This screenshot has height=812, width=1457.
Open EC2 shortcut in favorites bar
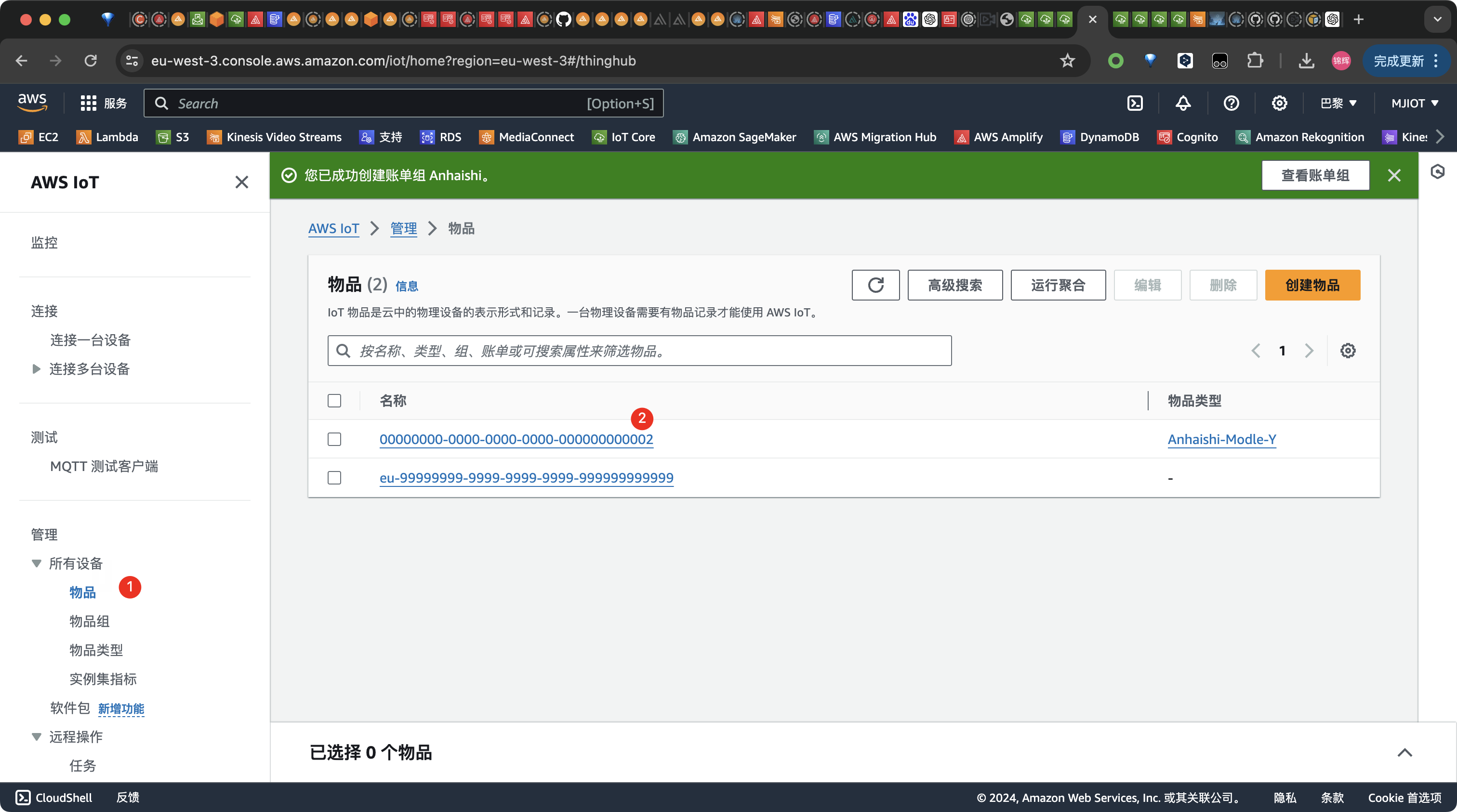[x=39, y=137]
